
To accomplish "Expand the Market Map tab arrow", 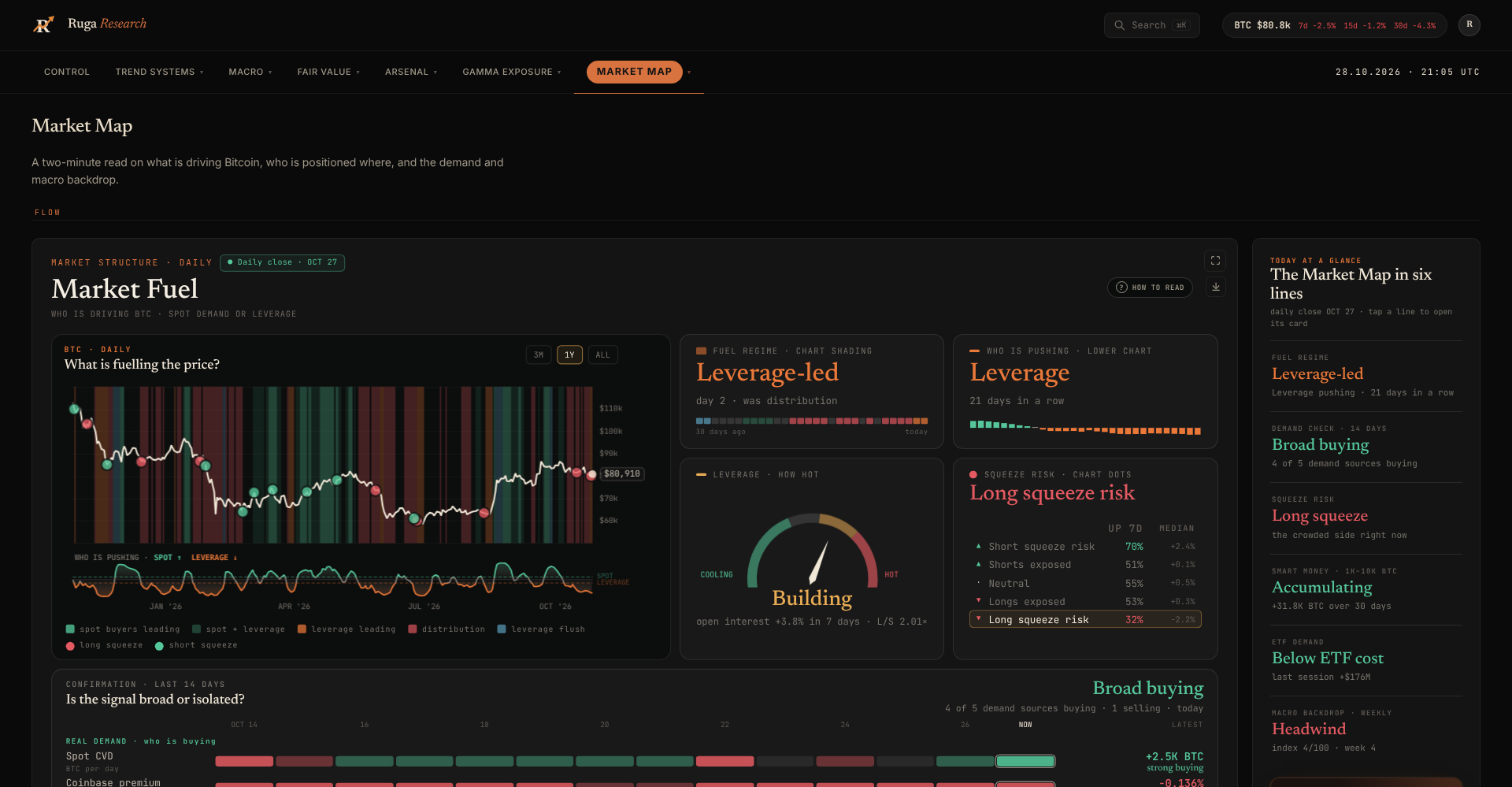I will click(689, 72).
